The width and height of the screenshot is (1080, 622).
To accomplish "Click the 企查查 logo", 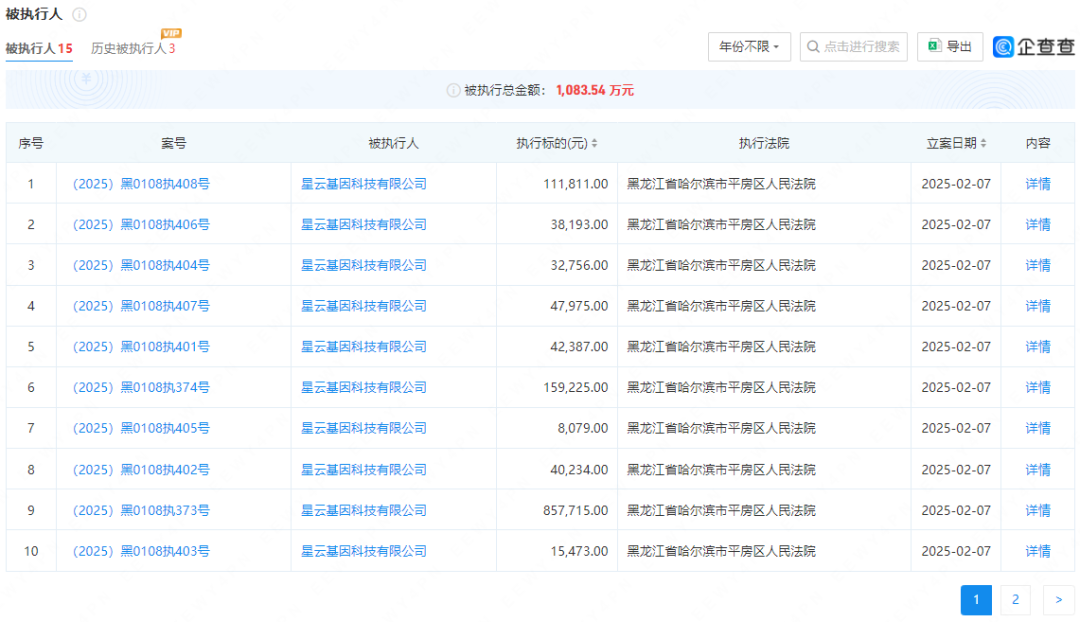I will click(x=1033, y=47).
